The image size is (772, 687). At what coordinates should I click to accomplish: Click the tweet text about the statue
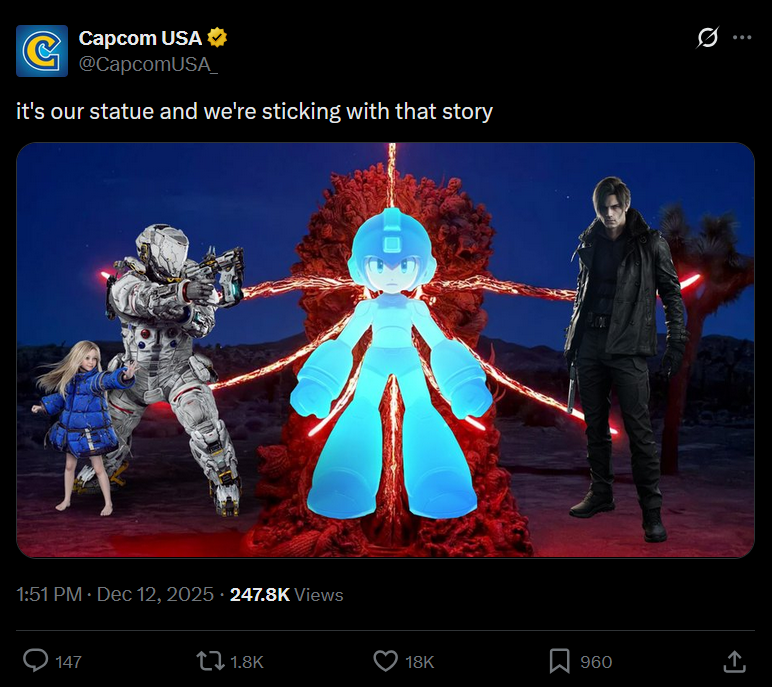[255, 111]
